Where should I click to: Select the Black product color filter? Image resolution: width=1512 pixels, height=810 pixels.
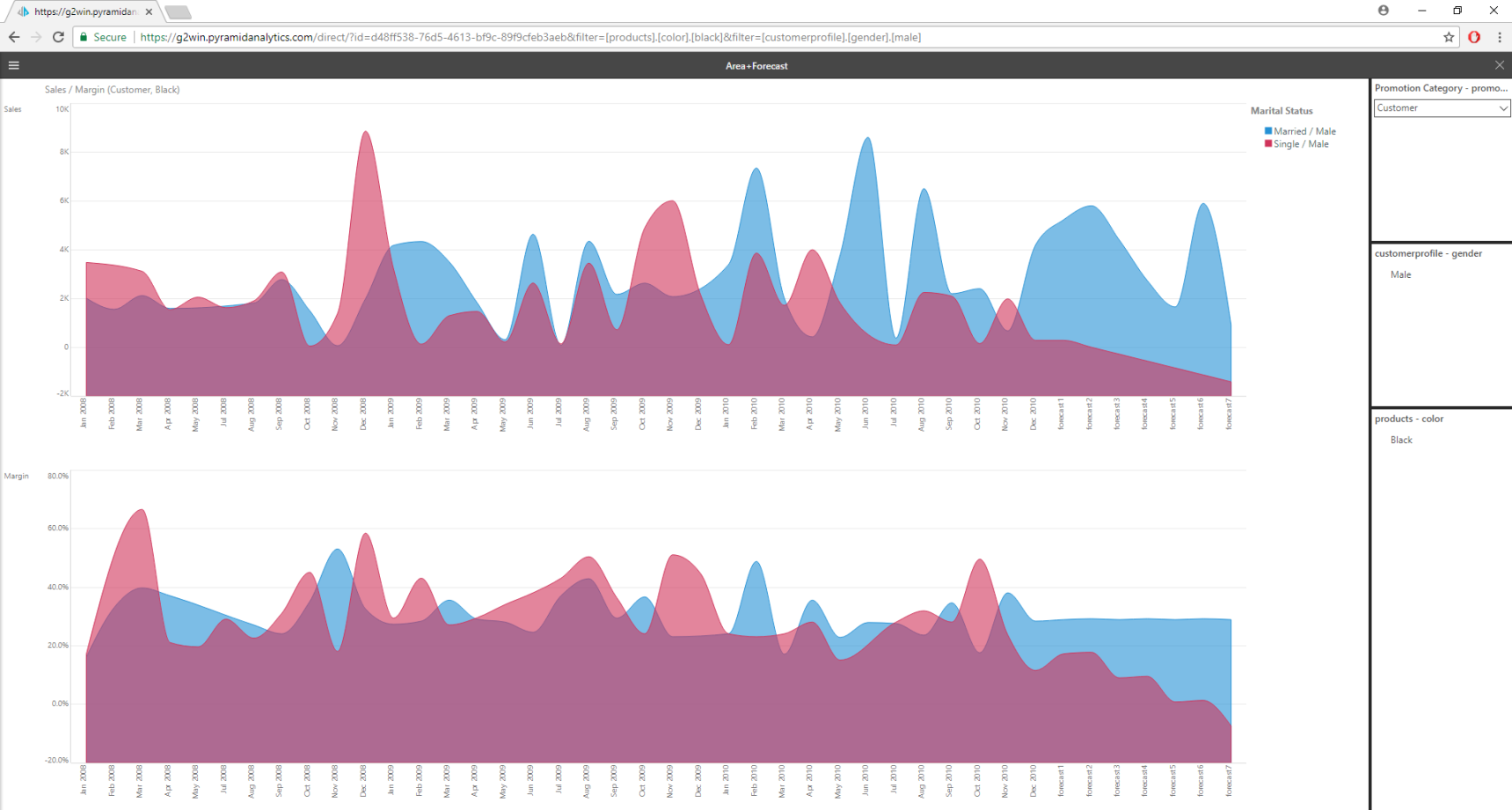(x=1401, y=440)
